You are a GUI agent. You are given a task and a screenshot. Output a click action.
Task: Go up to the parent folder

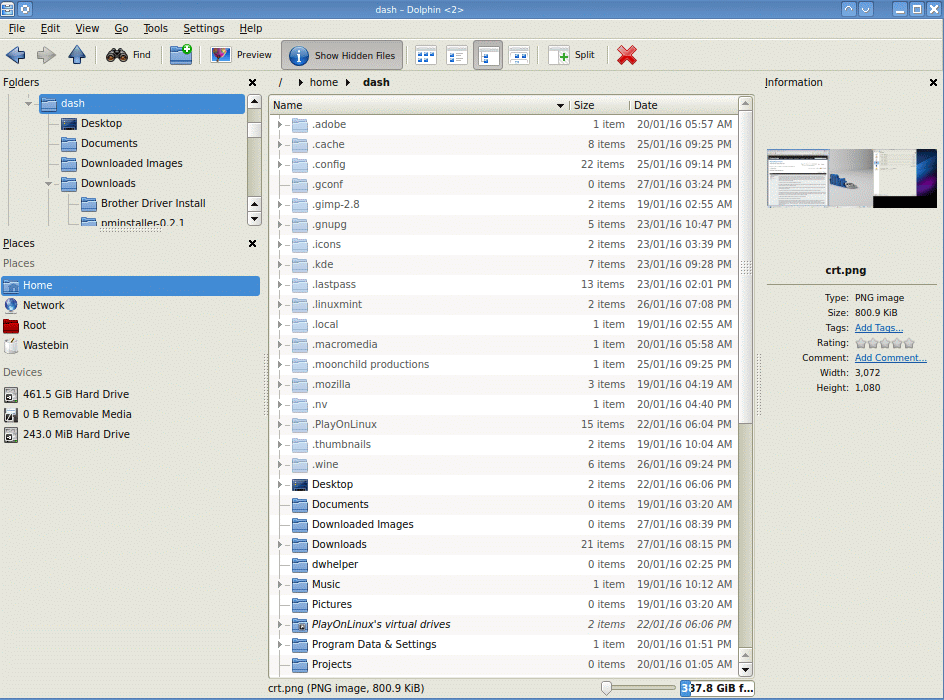click(77, 55)
